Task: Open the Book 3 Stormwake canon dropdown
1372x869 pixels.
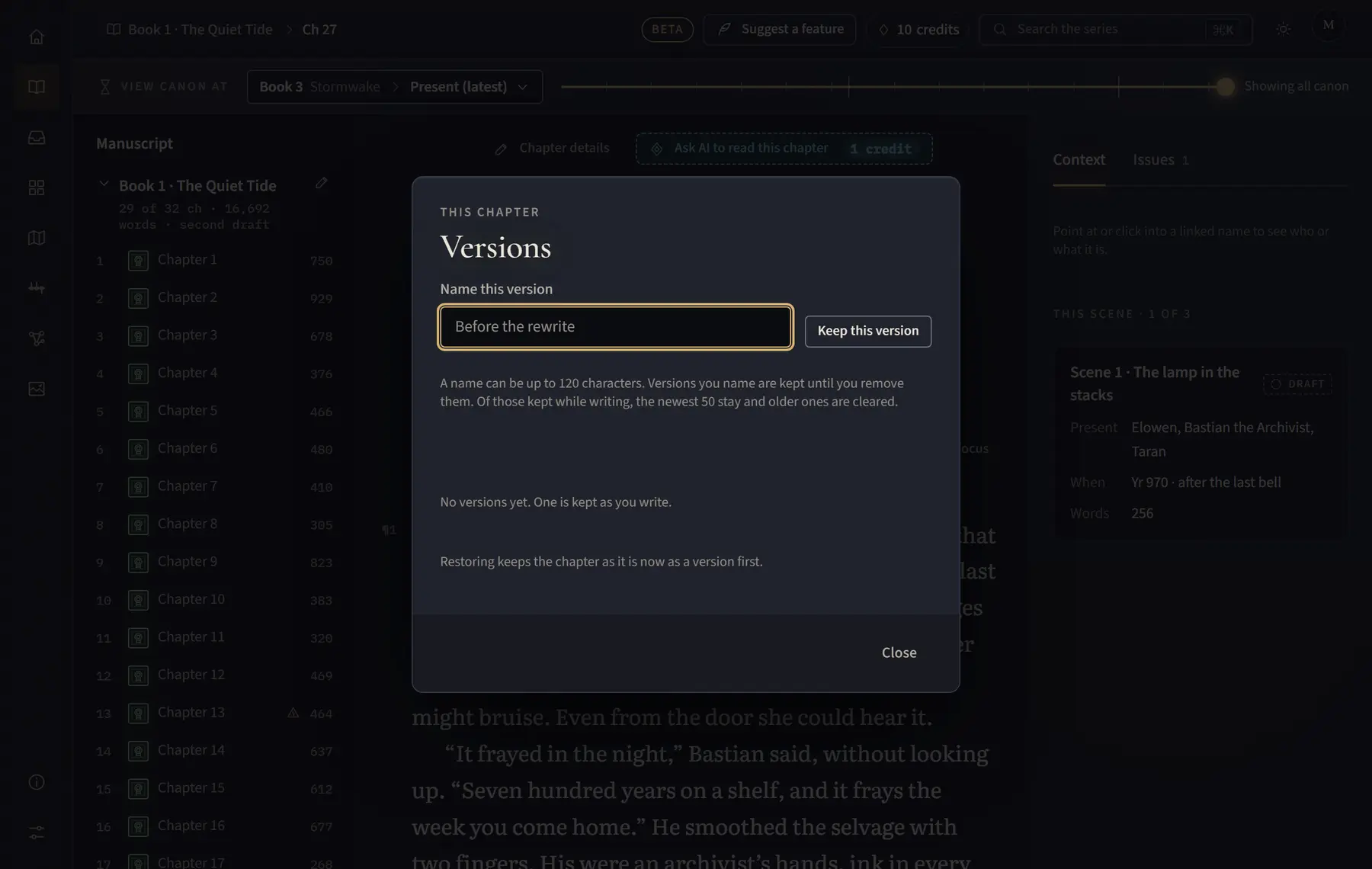Action: pyautogui.click(x=395, y=87)
